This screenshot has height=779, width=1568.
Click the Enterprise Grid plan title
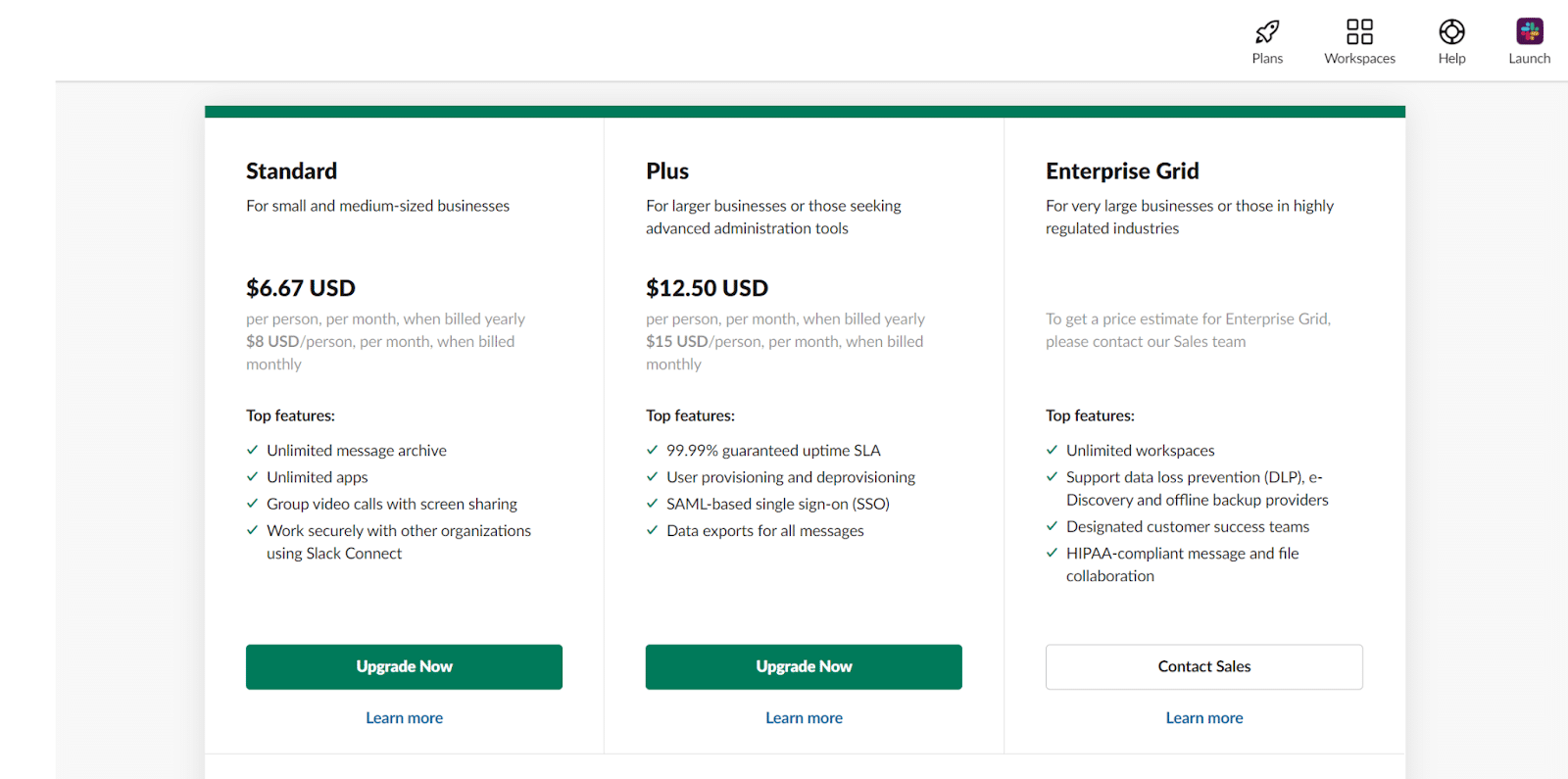[x=1122, y=170]
